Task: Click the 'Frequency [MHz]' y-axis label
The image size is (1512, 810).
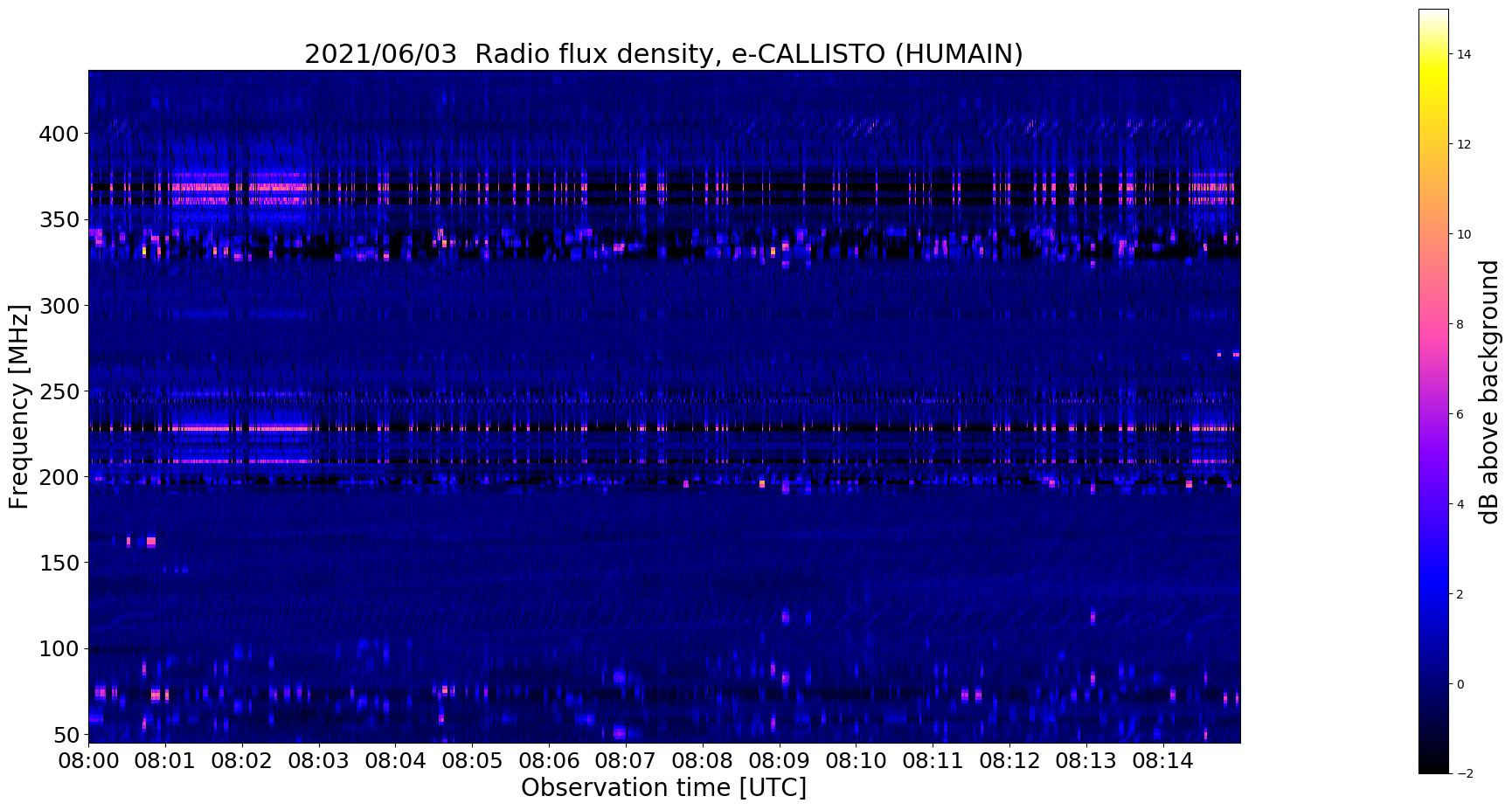Action: tap(19, 406)
